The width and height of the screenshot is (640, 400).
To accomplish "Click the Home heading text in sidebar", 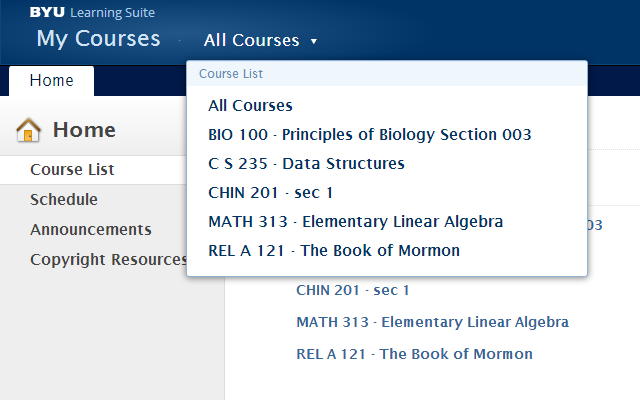I will pyautogui.click(x=84, y=130).
